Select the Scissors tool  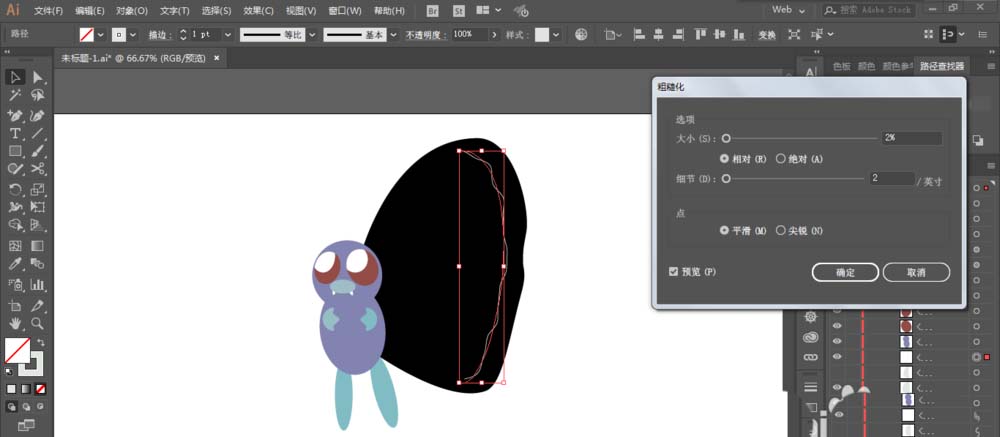pyautogui.click(x=38, y=169)
